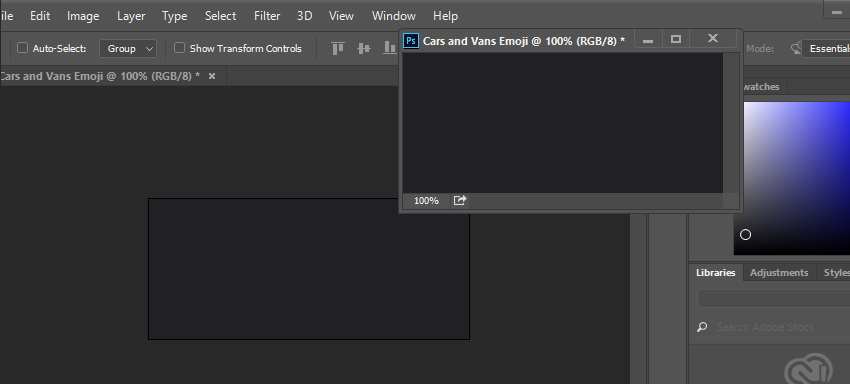The height and width of the screenshot is (384, 850).
Task: Toggle Show Transform Controls checkbox
Action: (179, 48)
